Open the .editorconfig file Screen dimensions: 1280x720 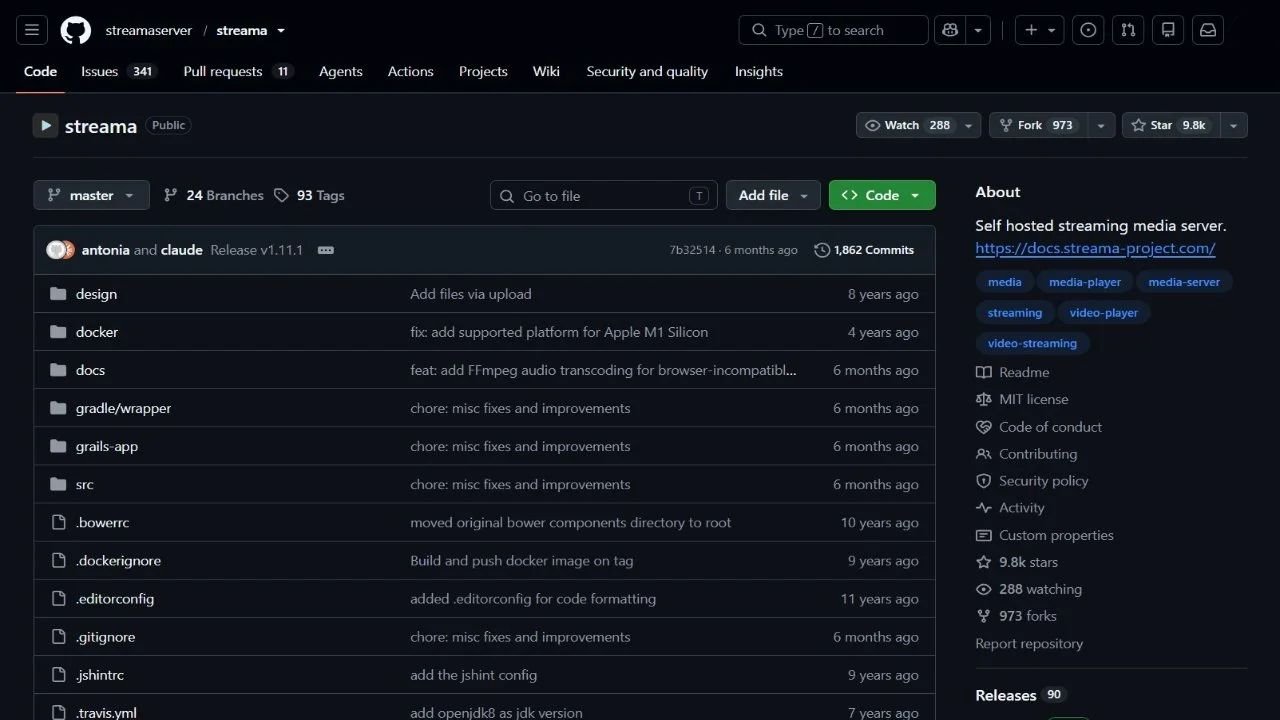(x=115, y=599)
